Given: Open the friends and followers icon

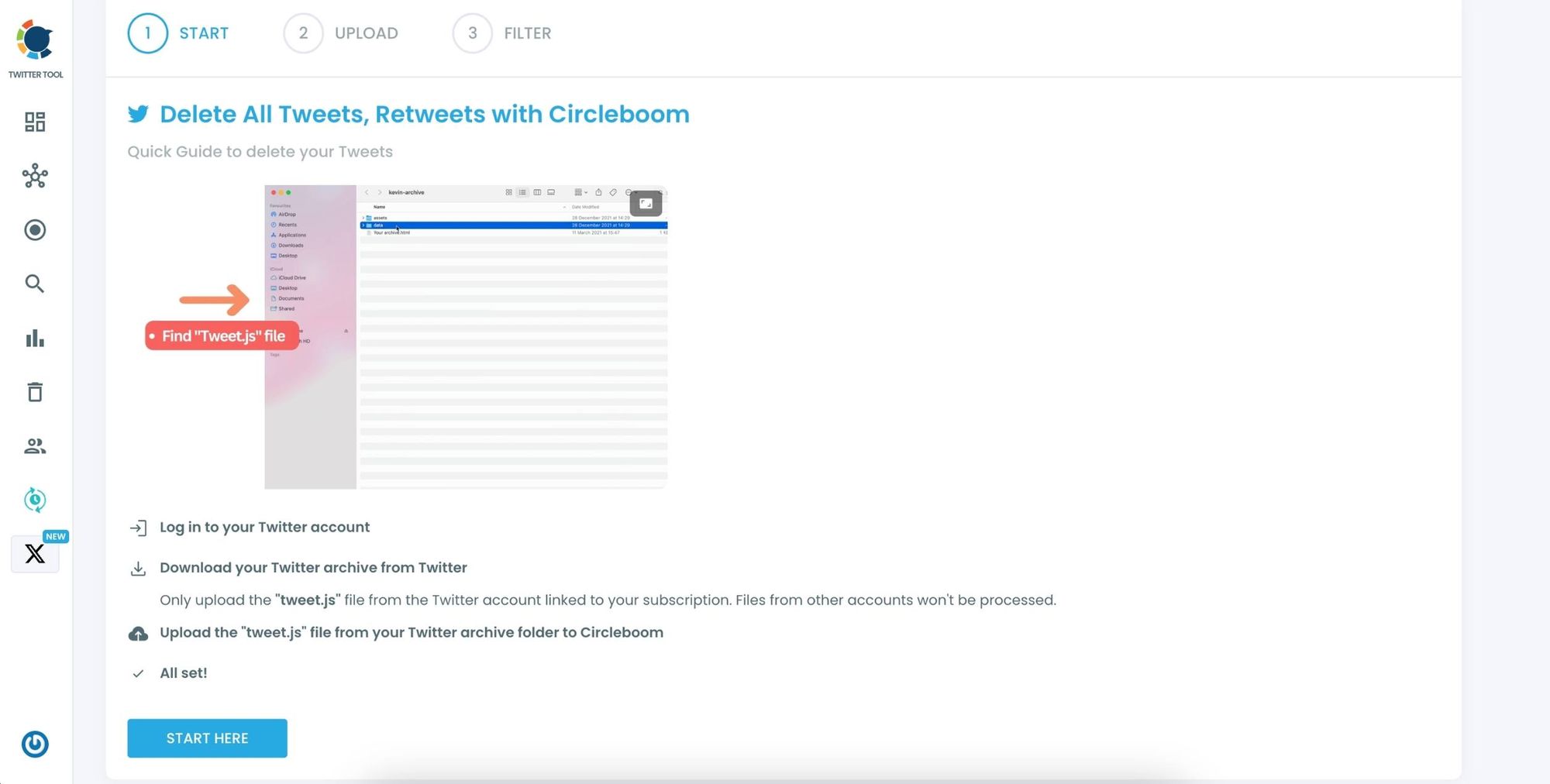Looking at the screenshot, I should click(34, 446).
